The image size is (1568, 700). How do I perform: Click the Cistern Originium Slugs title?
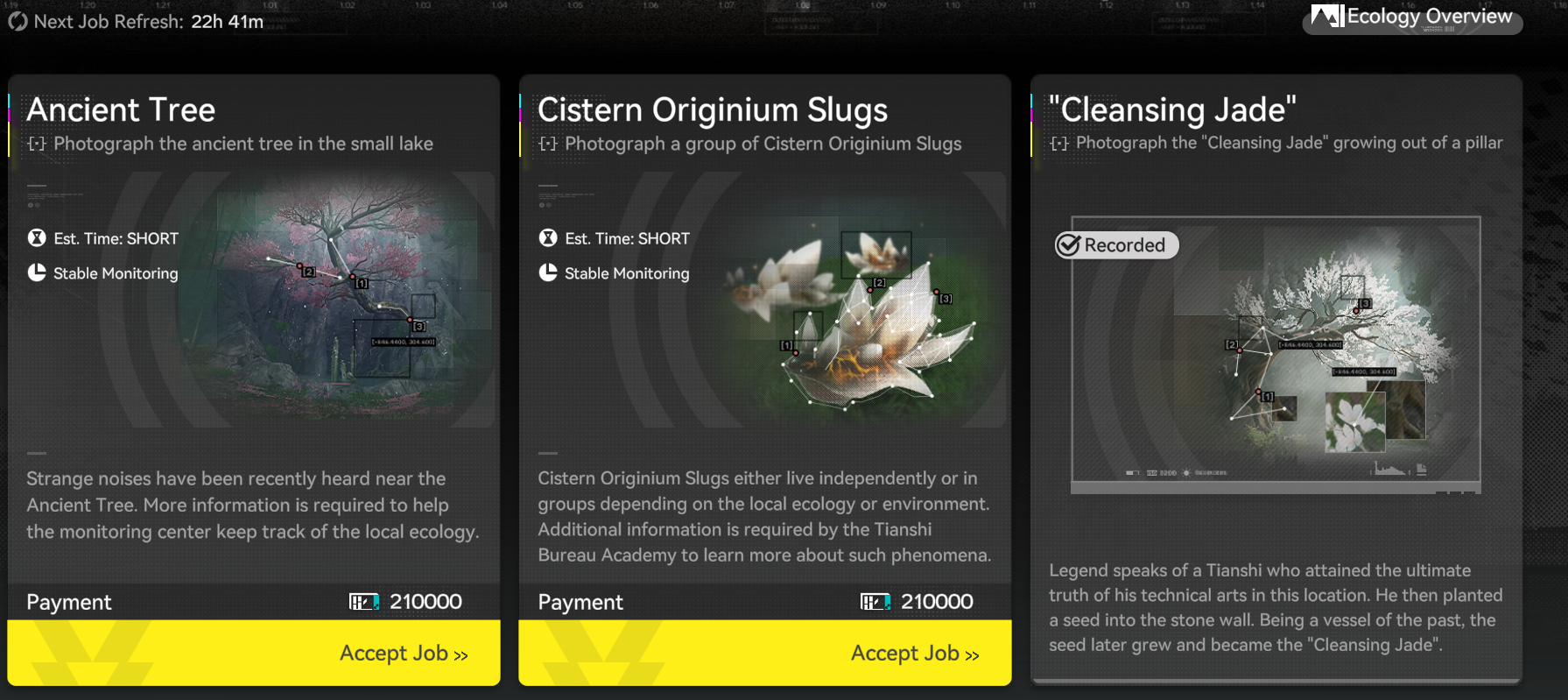713,110
